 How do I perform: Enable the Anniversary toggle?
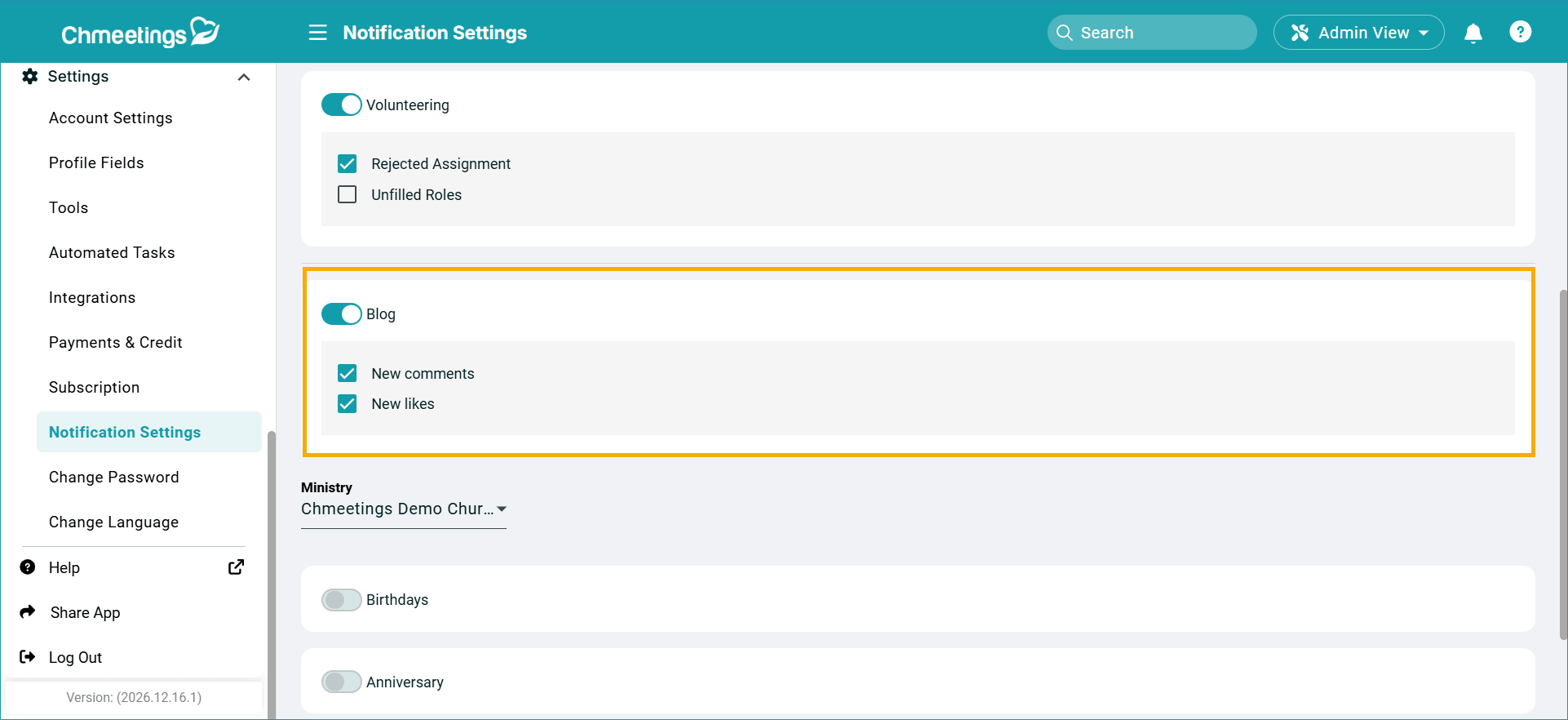pos(341,682)
